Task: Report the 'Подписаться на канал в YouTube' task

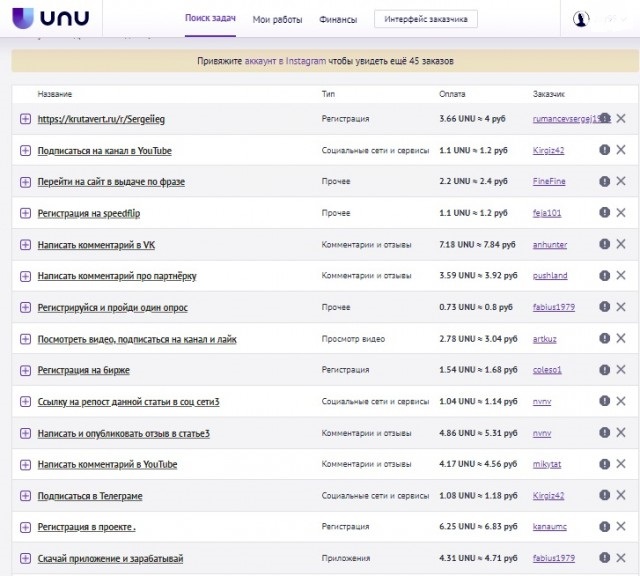Action: (x=604, y=150)
